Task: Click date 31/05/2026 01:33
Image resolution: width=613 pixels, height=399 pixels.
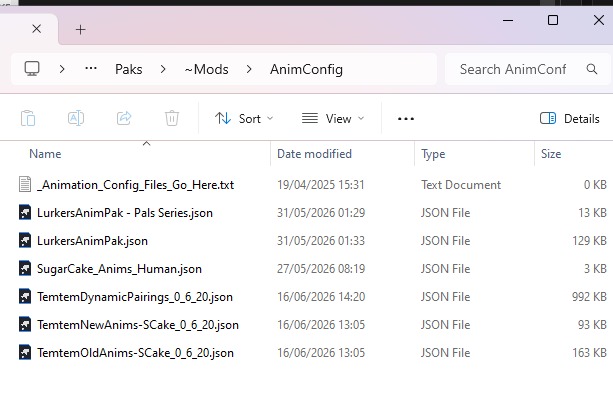Action: coord(321,241)
